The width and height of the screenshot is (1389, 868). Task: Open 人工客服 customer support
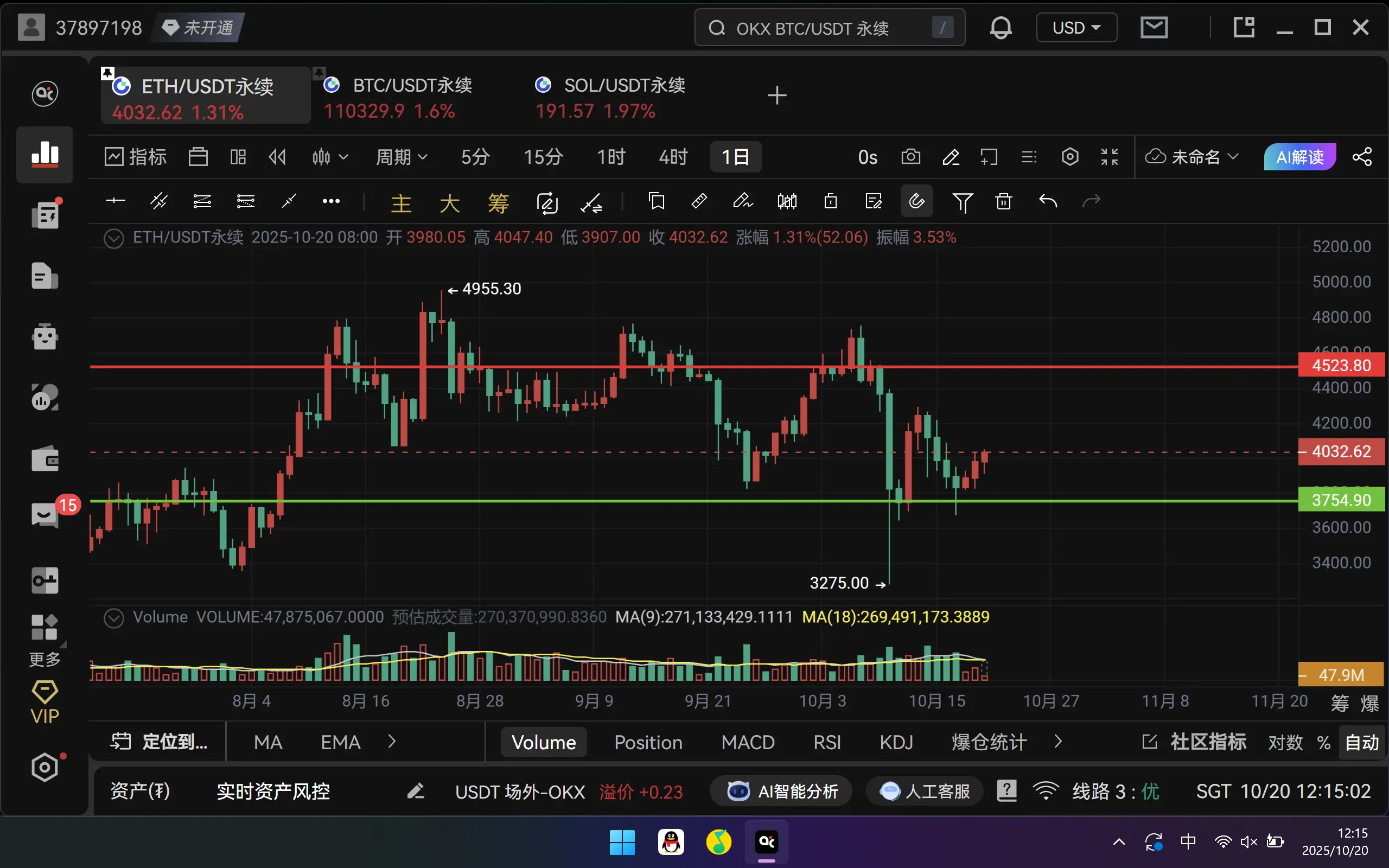925,792
